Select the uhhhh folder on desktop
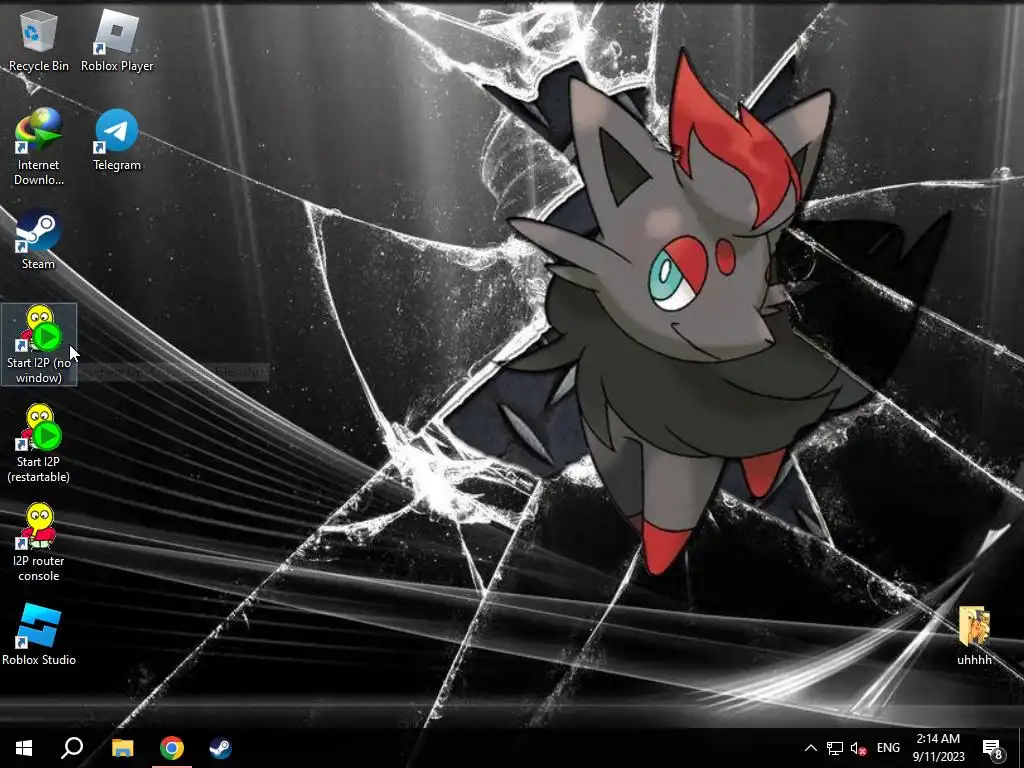 [974, 635]
